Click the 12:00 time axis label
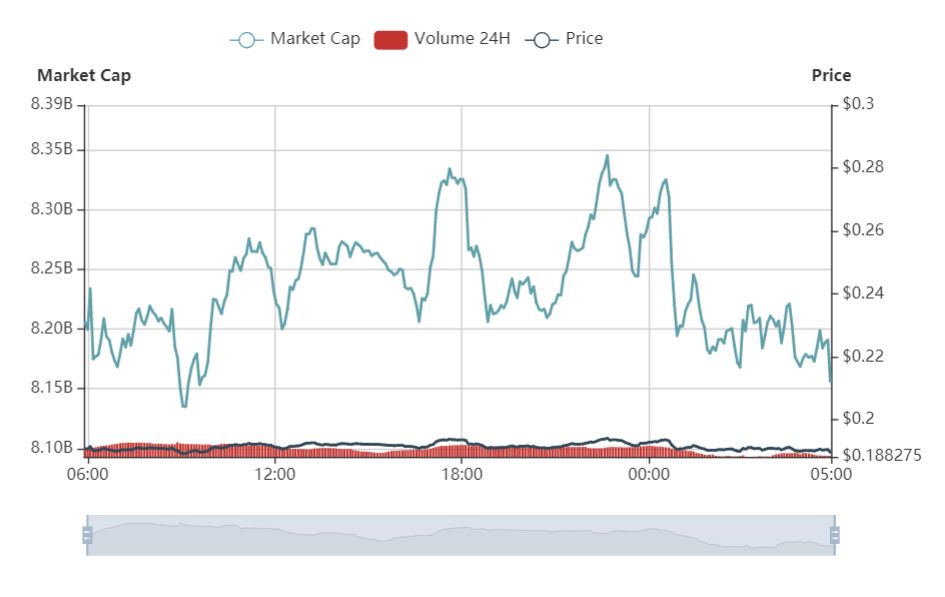 275,475
